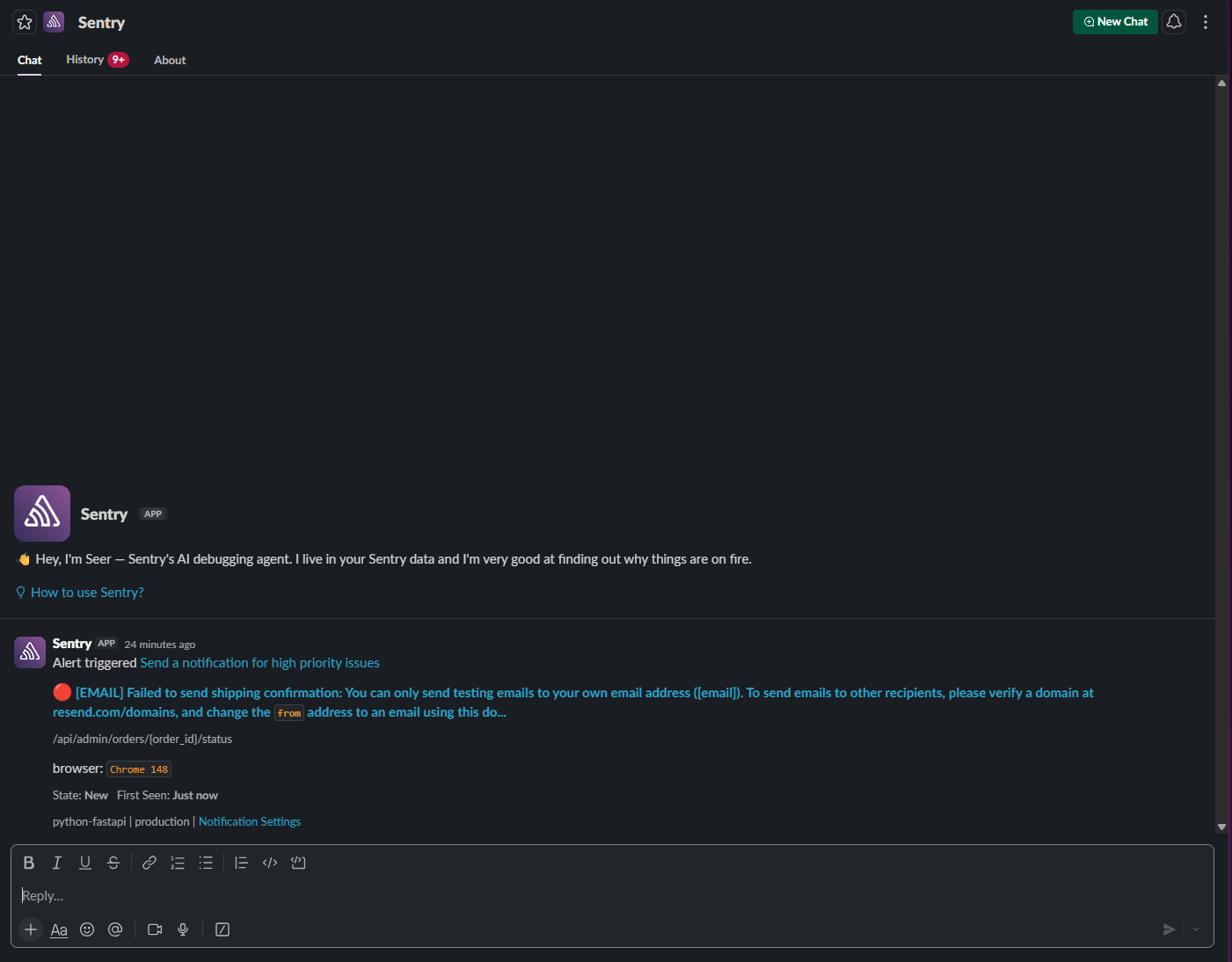The height and width of the screenshot is (962, 1232).
Task: Open the attachments plus menu
Action: 31,929
